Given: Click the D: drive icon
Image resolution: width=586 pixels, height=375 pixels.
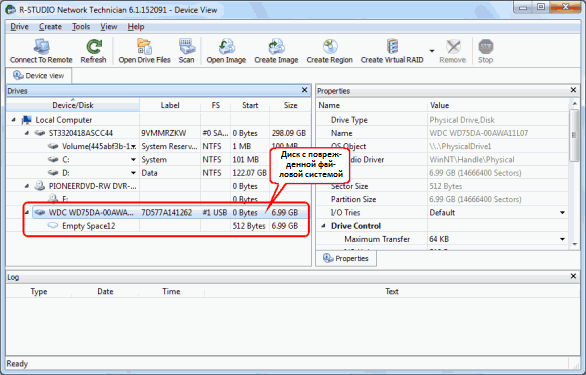Looking at the screenshot, I should point(53,173).
